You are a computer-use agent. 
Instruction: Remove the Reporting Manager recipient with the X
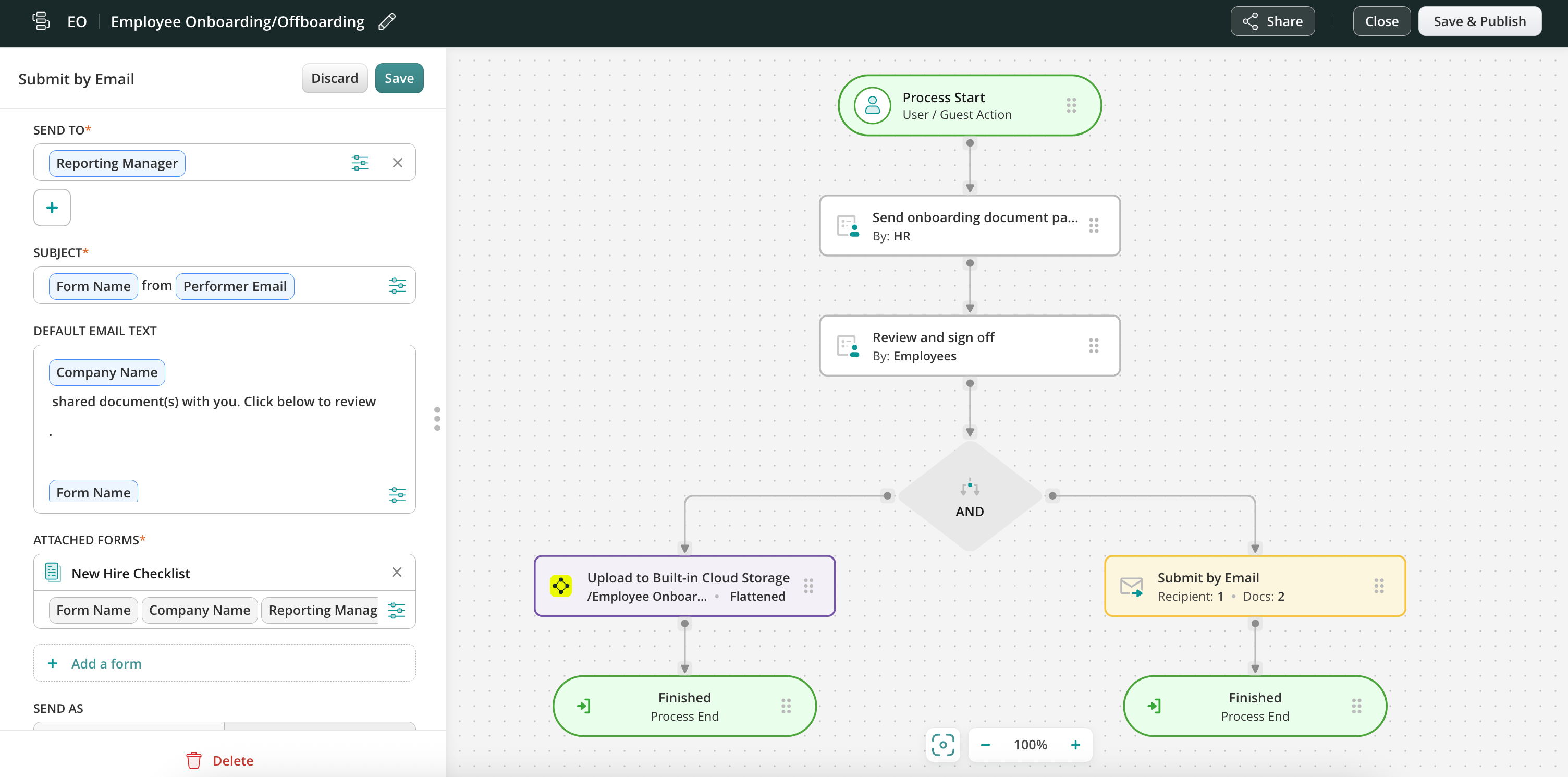pyautogui.click(x=398, y=163)
